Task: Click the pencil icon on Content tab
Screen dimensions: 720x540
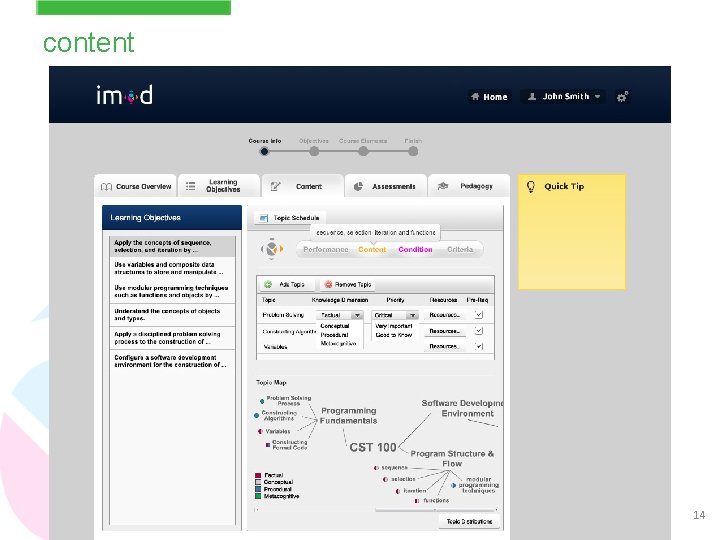Action: [275, 186]
